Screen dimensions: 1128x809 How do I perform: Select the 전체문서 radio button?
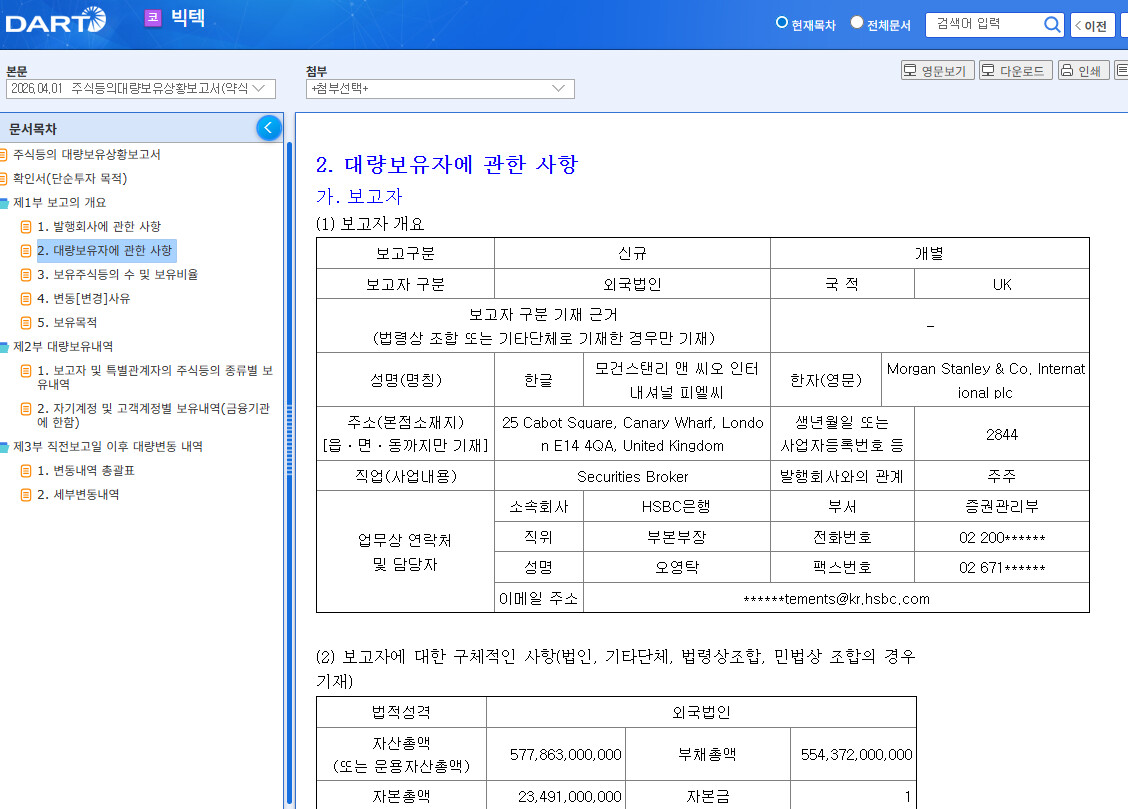click(x=857, y=23)
